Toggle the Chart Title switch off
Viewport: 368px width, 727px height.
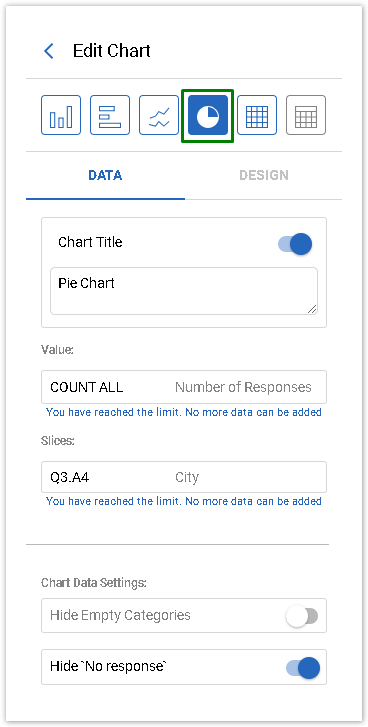tap(295, 244)
